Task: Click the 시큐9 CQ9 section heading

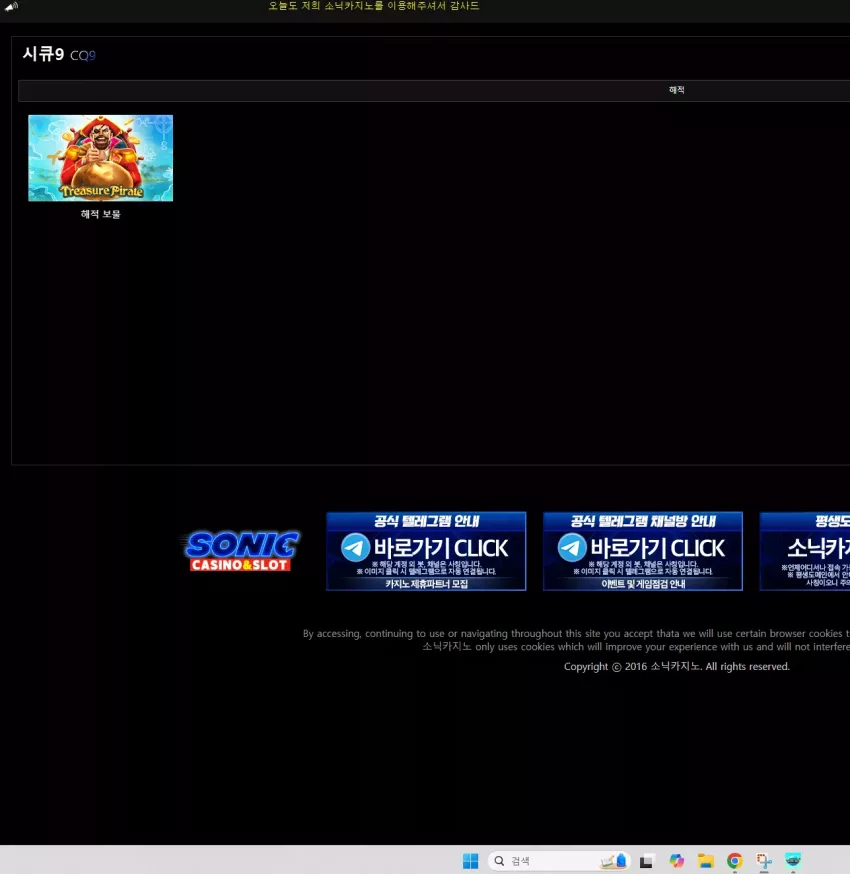Action: [x=59, y=55]
